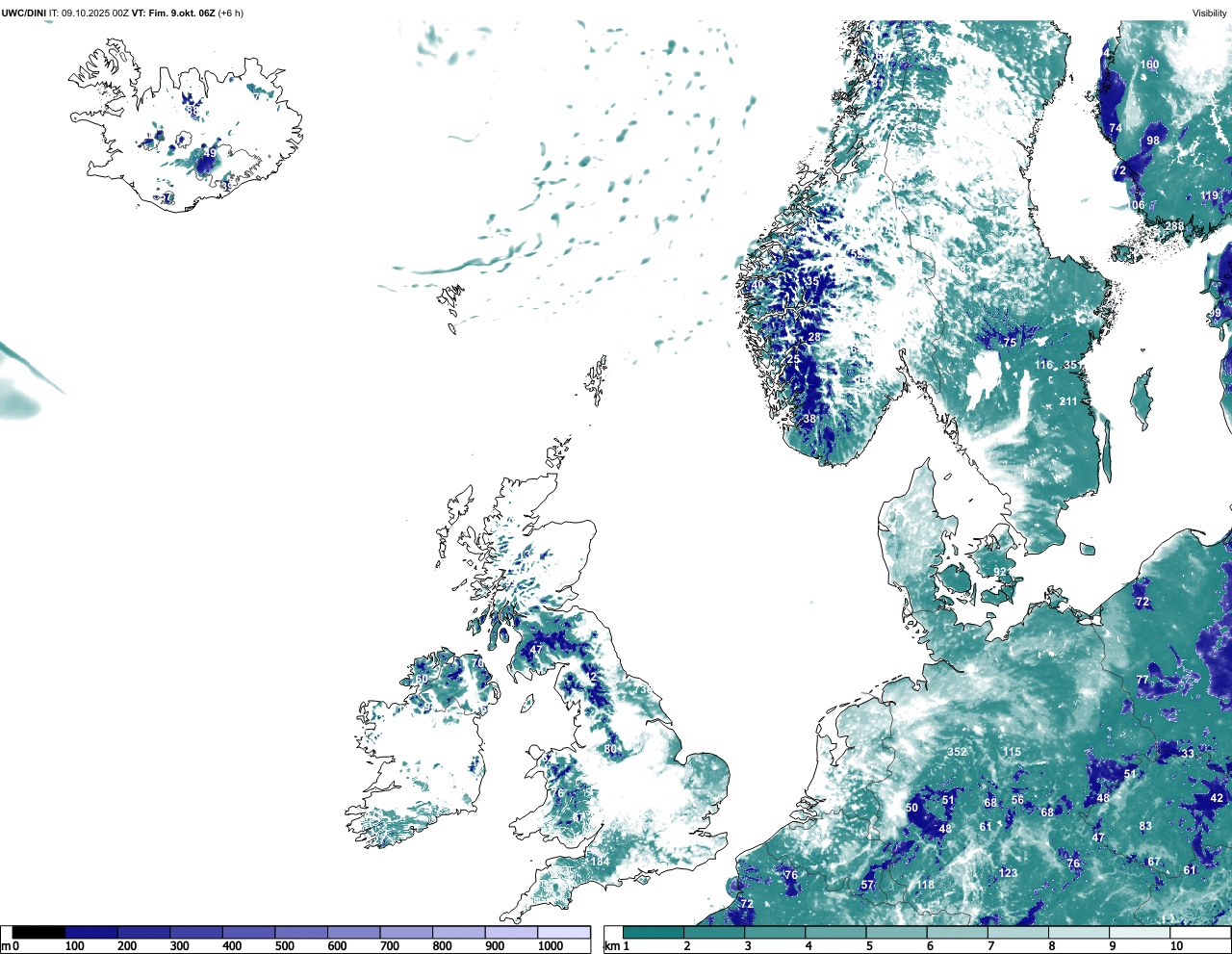This screenshot has height=954, width=1232.
Task: Click the '119' value at the right edge
Action: [1210, 195]
